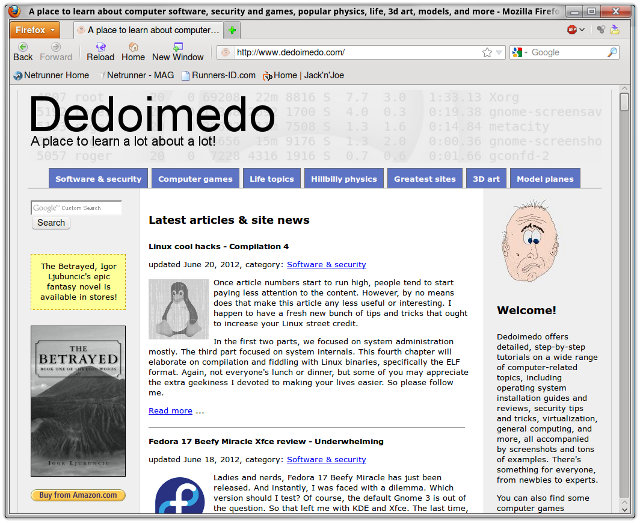Click the scrollbar down arrow

point(624,509)
